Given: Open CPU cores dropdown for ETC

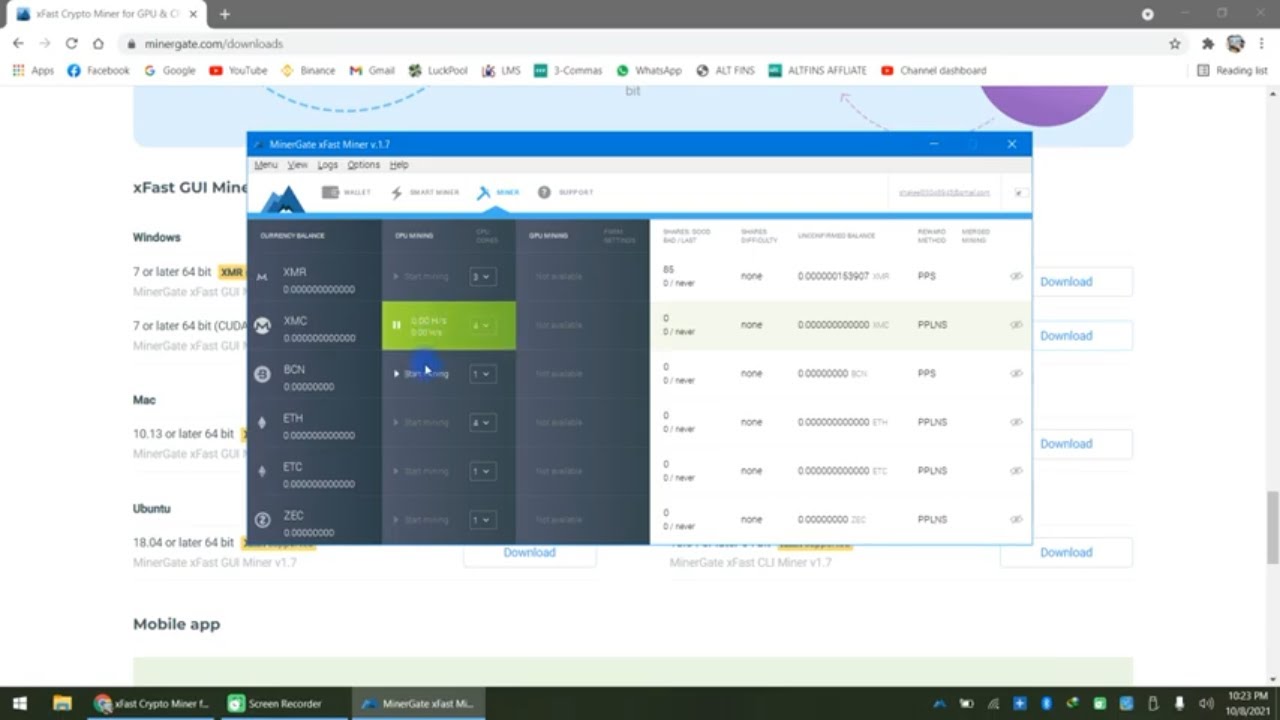Looking at the screenshot, I should coord(482,471).
